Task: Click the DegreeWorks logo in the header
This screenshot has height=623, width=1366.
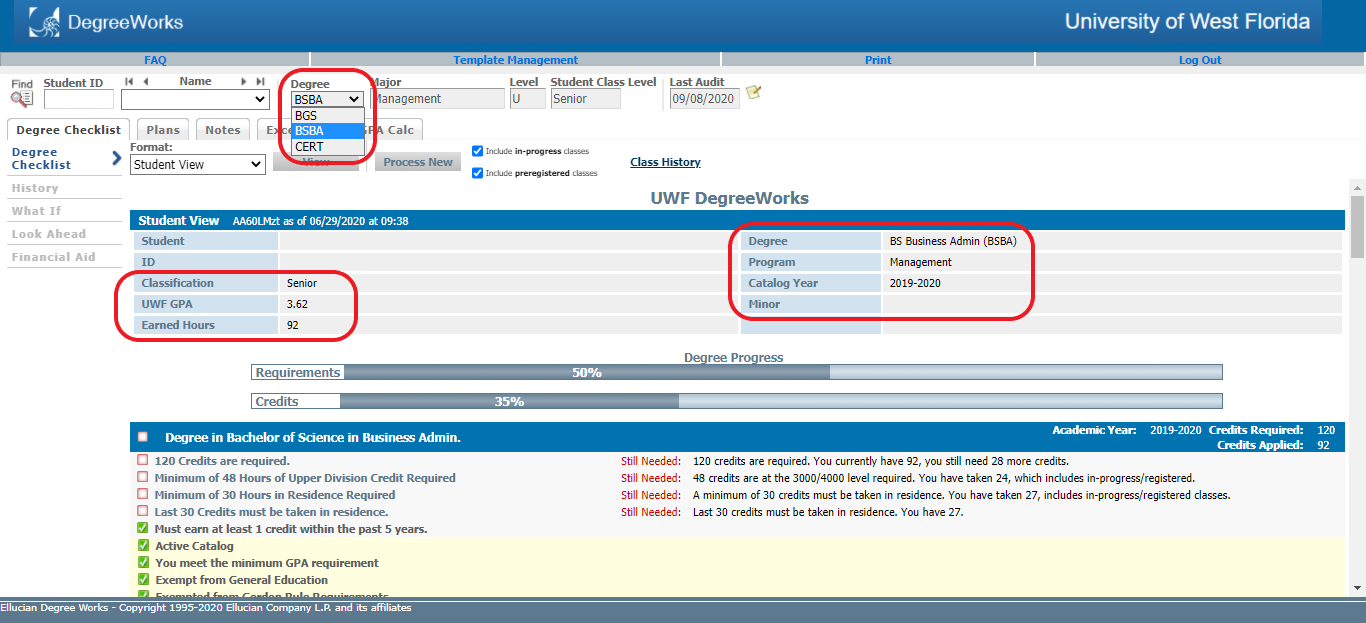Action: [x=106, y=22]
